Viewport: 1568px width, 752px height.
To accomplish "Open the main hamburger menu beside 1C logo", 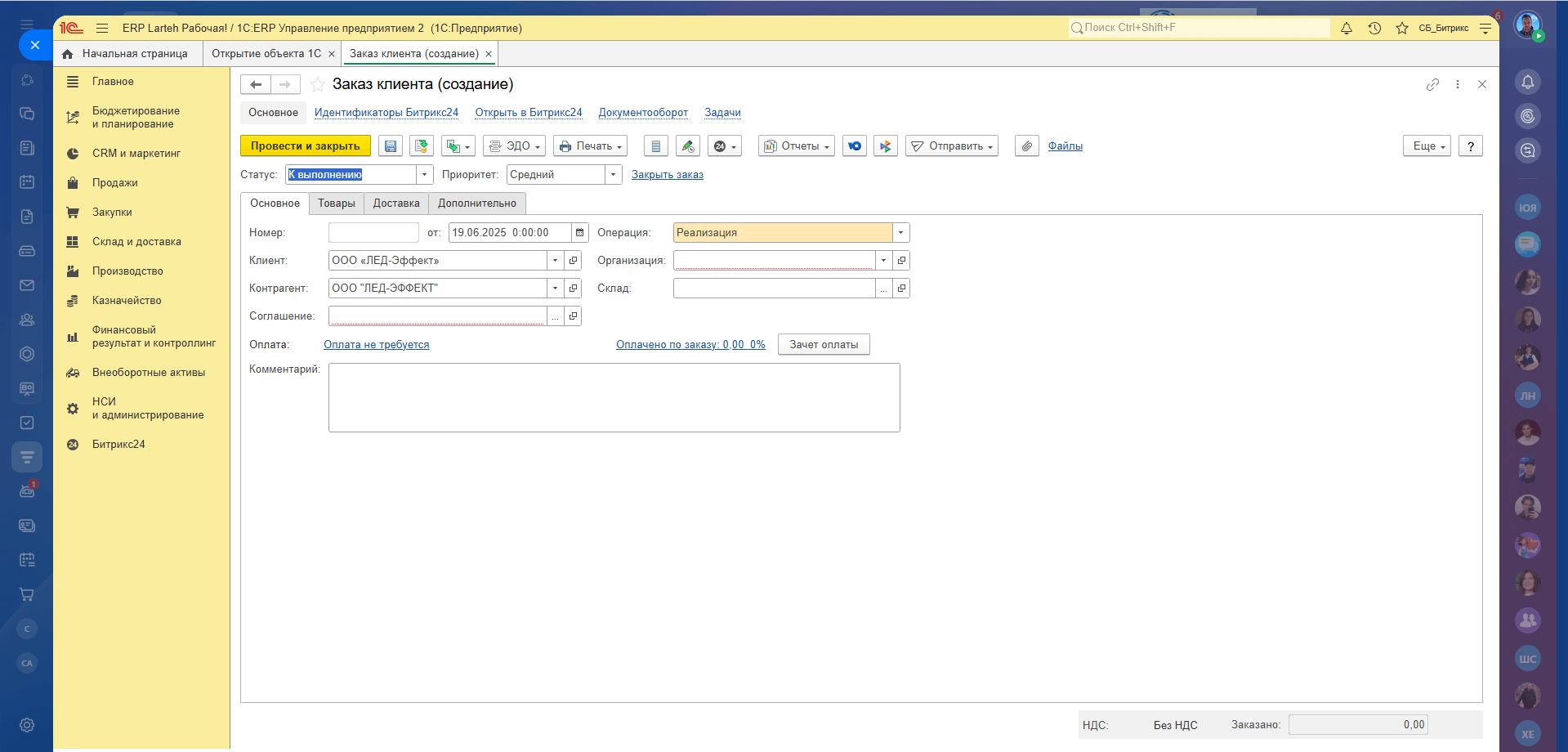I will pos(102,28).
